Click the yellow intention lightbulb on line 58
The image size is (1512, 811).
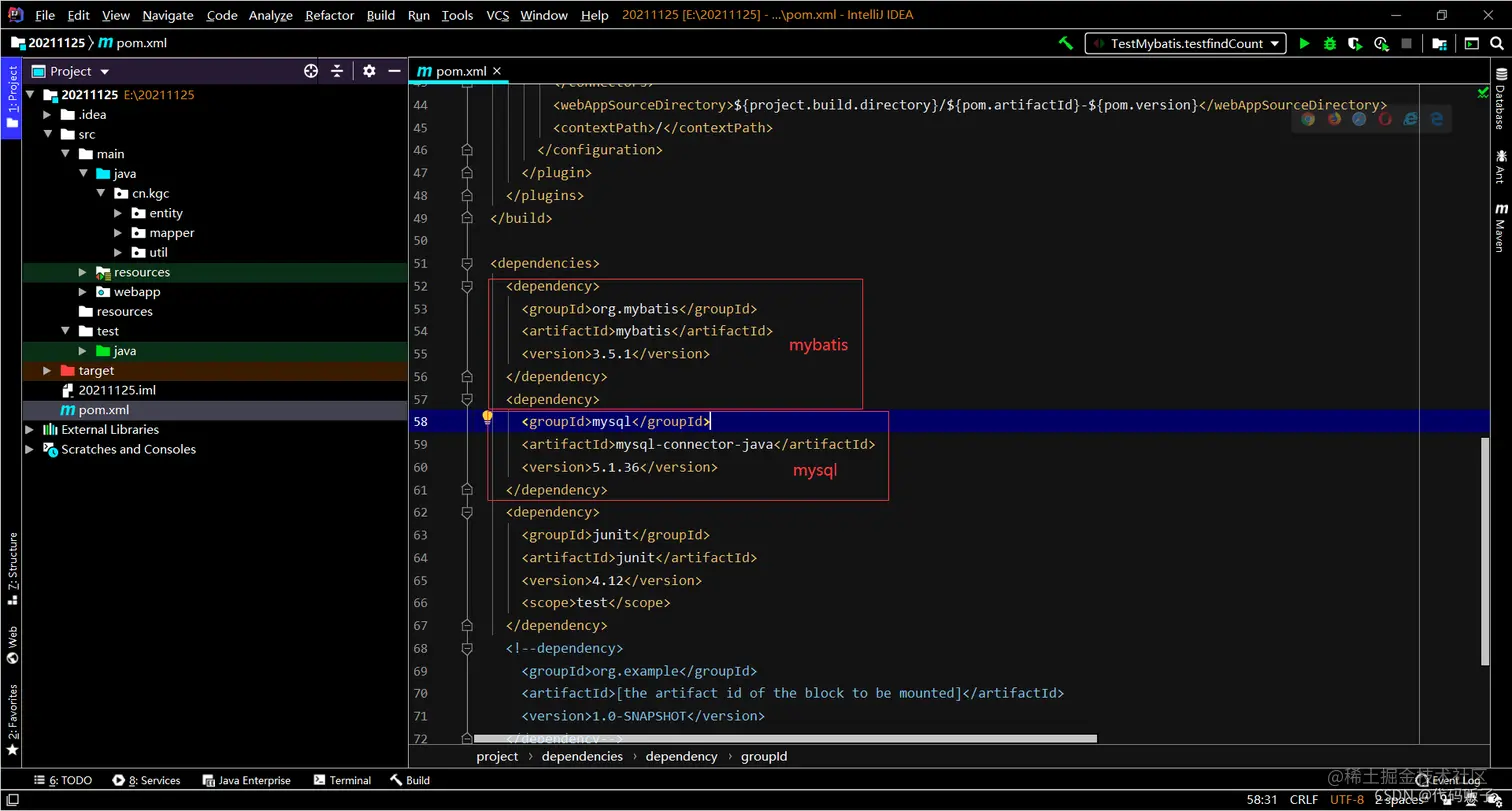tap(487, 418)
